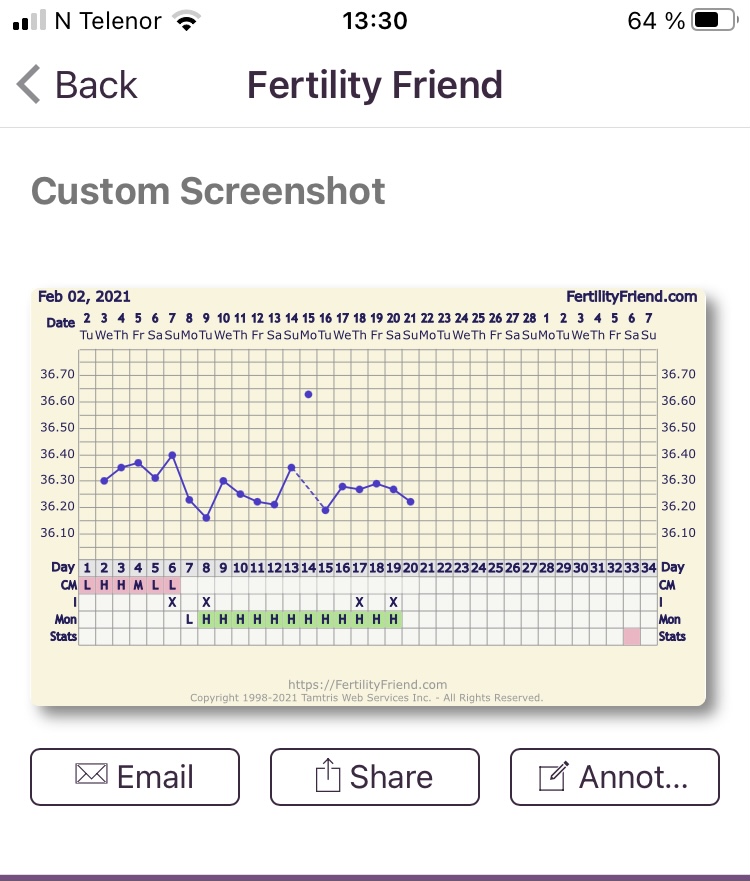The height and width of the screenshot is (881, 750).
Task: Open the Share button
Action: point(375,777)
